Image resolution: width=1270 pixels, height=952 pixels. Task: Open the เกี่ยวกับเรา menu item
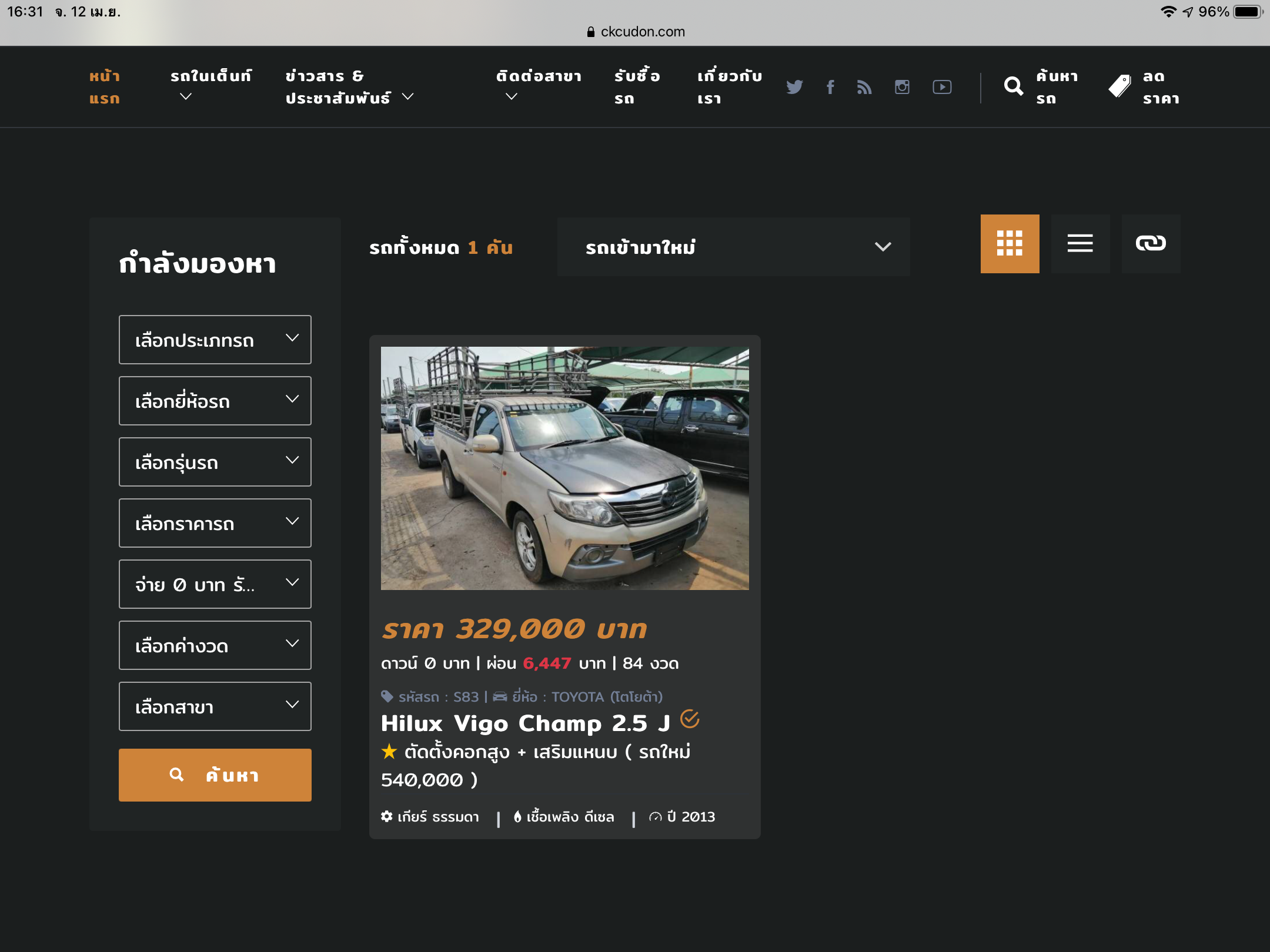click(x=729, y=87)
